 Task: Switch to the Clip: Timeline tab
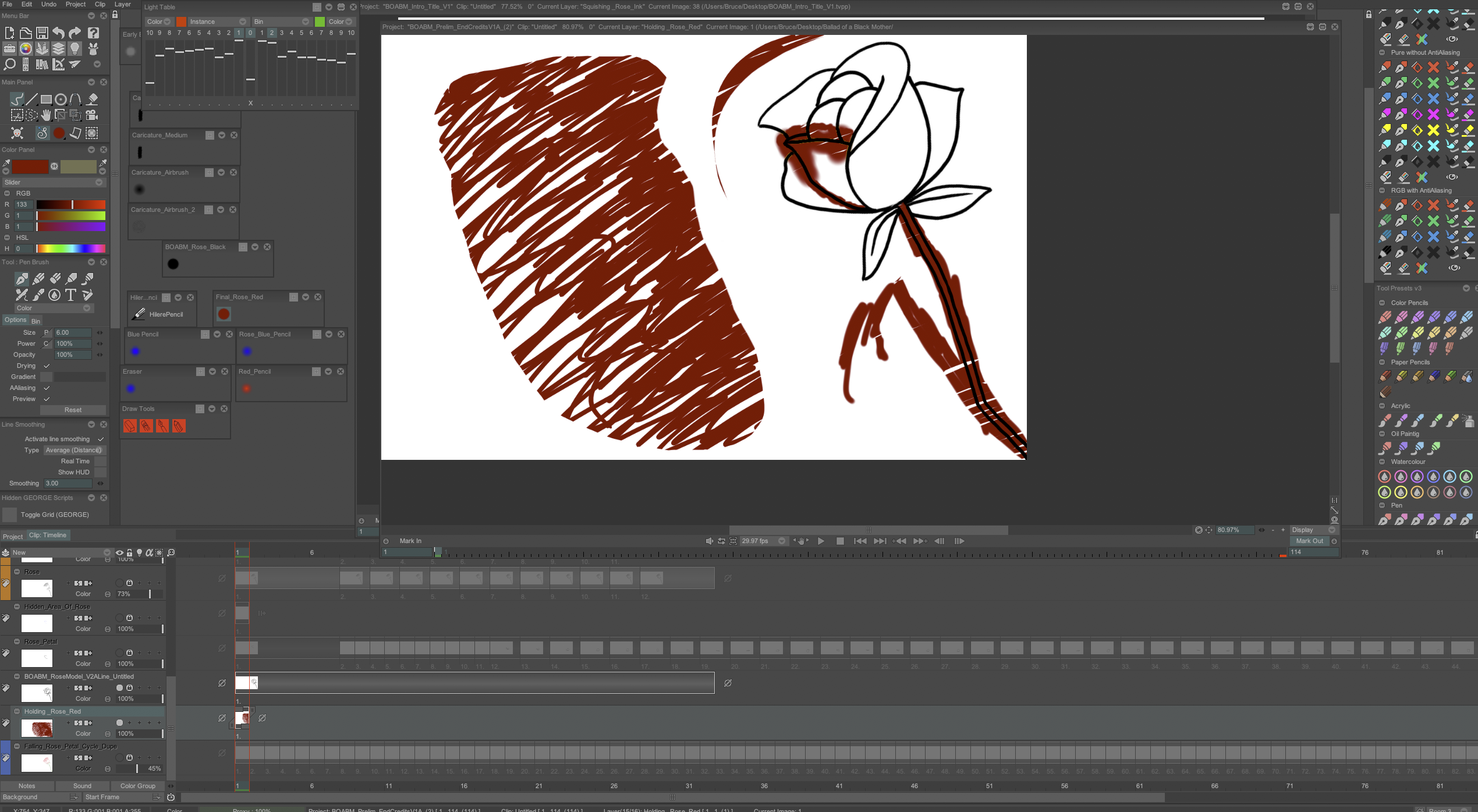click(x=48, y=535)
